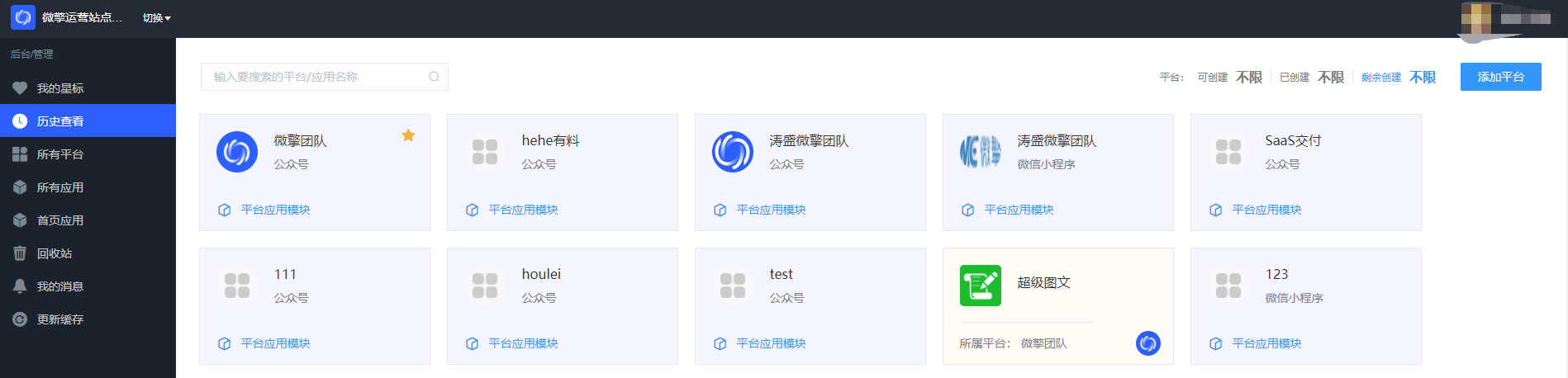Click the green 超级图文 app icon

[981, 286]
